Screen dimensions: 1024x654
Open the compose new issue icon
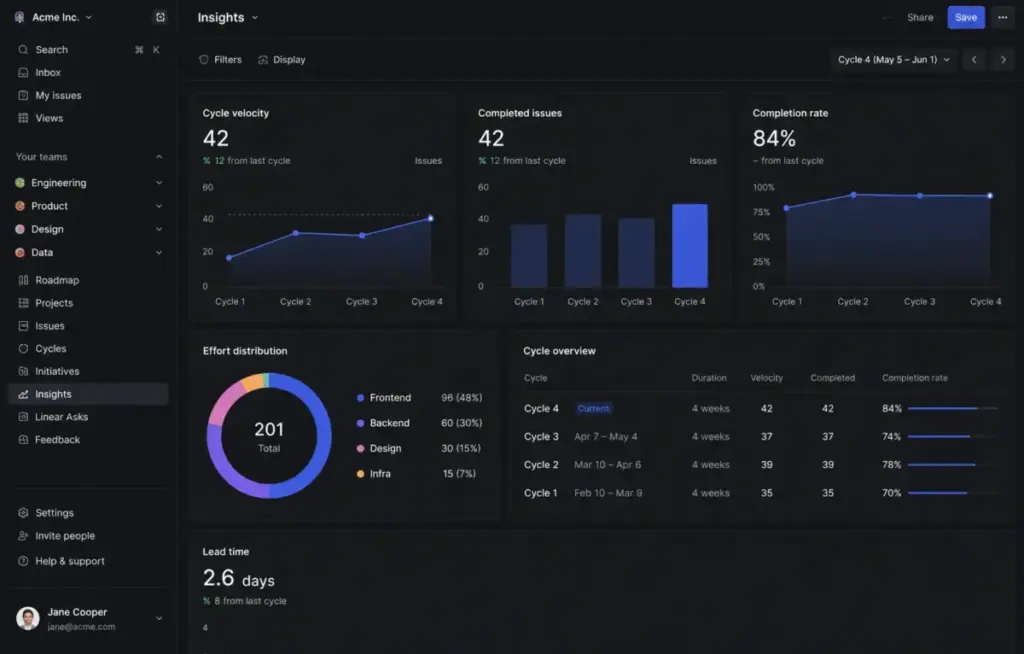point(160,18)
